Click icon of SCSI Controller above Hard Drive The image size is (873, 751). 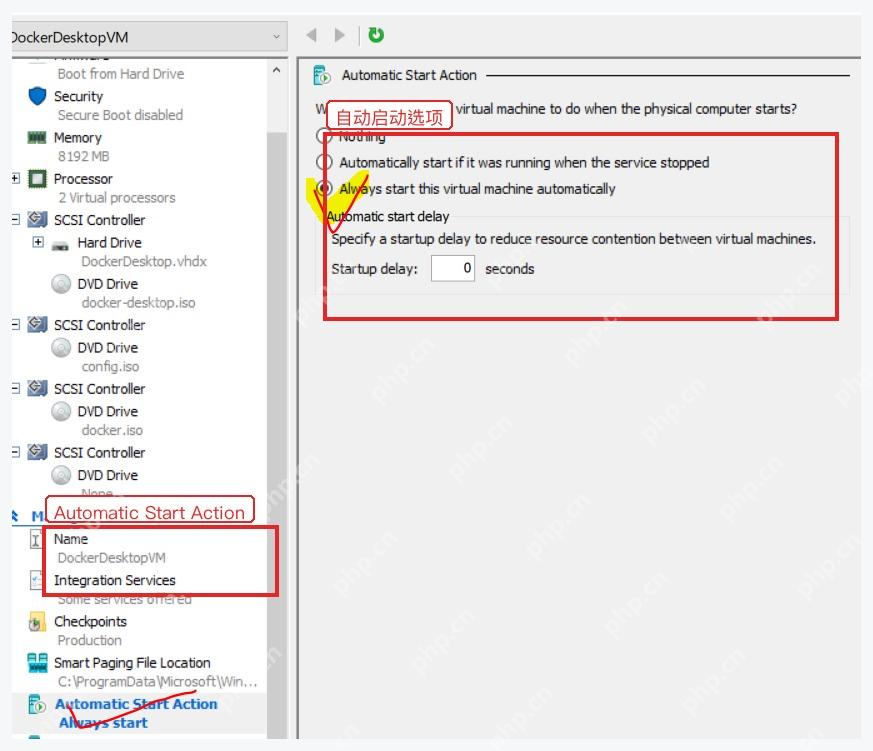pyautogui.click(x=37, y=219)
